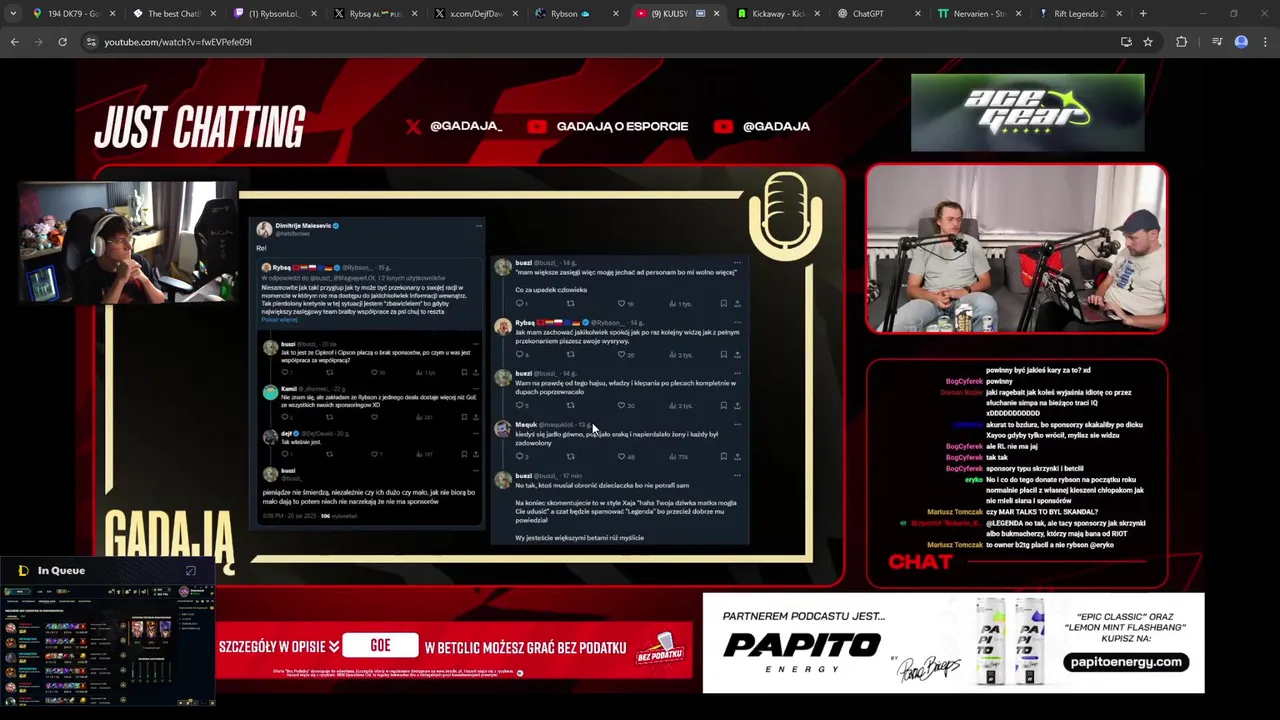Open the browser profile avatar
Image resolution: width=1280 pixels, height=720 pixels.
click(1241, 42)
